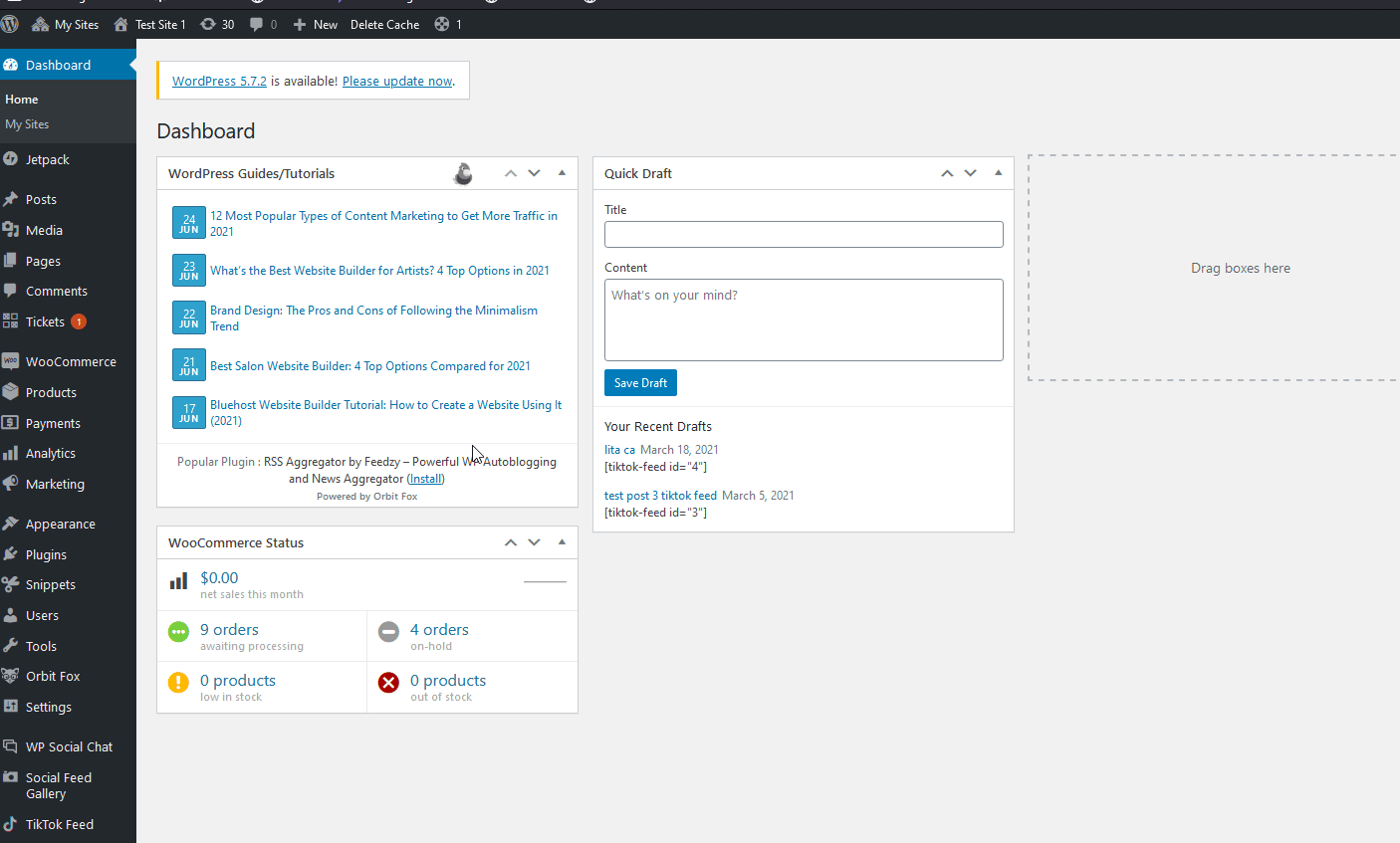1400x843 pixels.
Task: Open 4 orders on-hold
Action: click(472, 636)
